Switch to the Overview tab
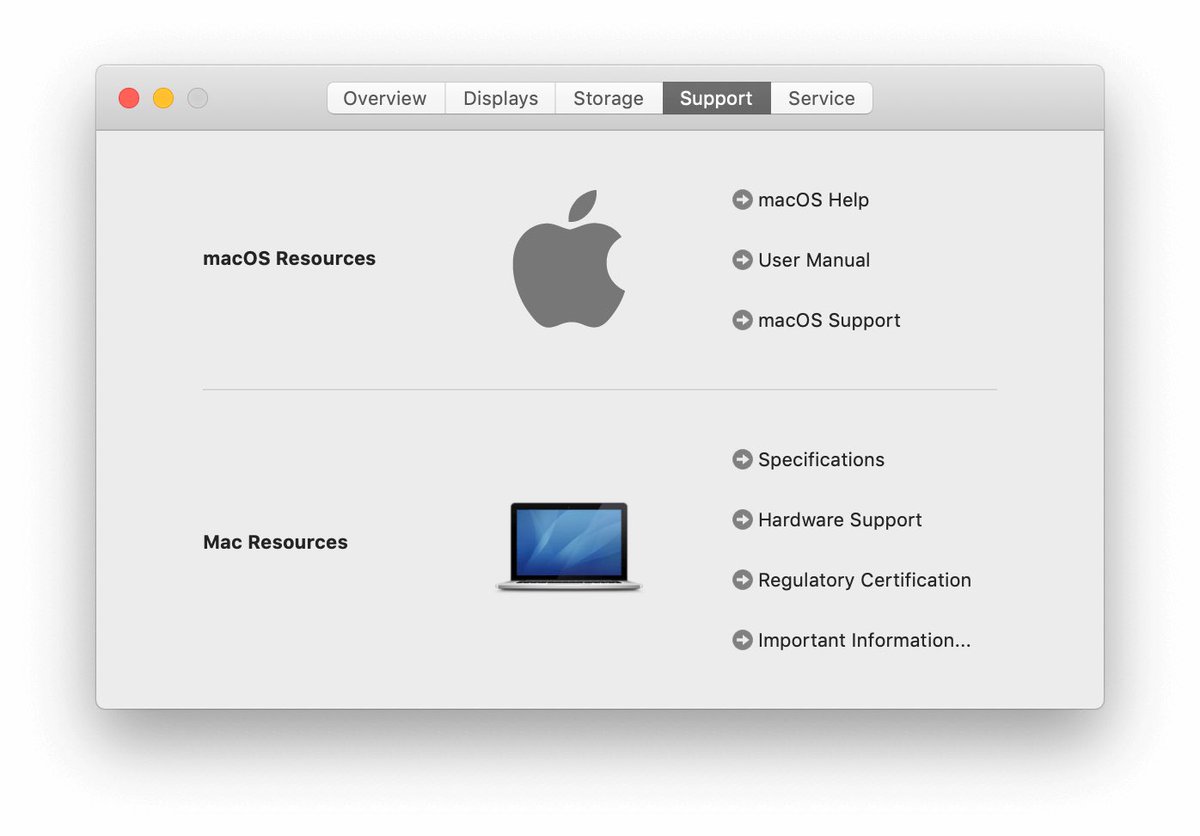Image resolution: width=1200 pixels, height=836 pixels. tap(385, 98)
